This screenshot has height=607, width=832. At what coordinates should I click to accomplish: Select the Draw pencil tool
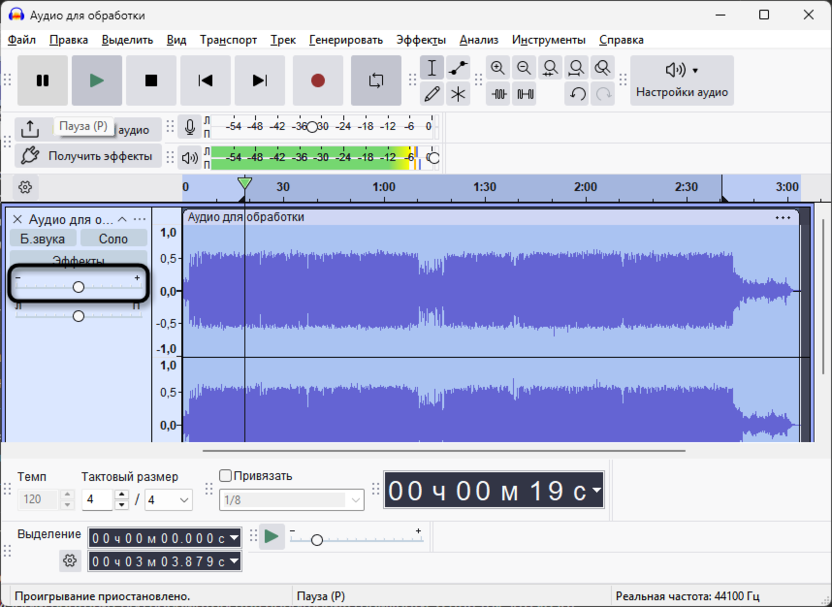[432, 94]
